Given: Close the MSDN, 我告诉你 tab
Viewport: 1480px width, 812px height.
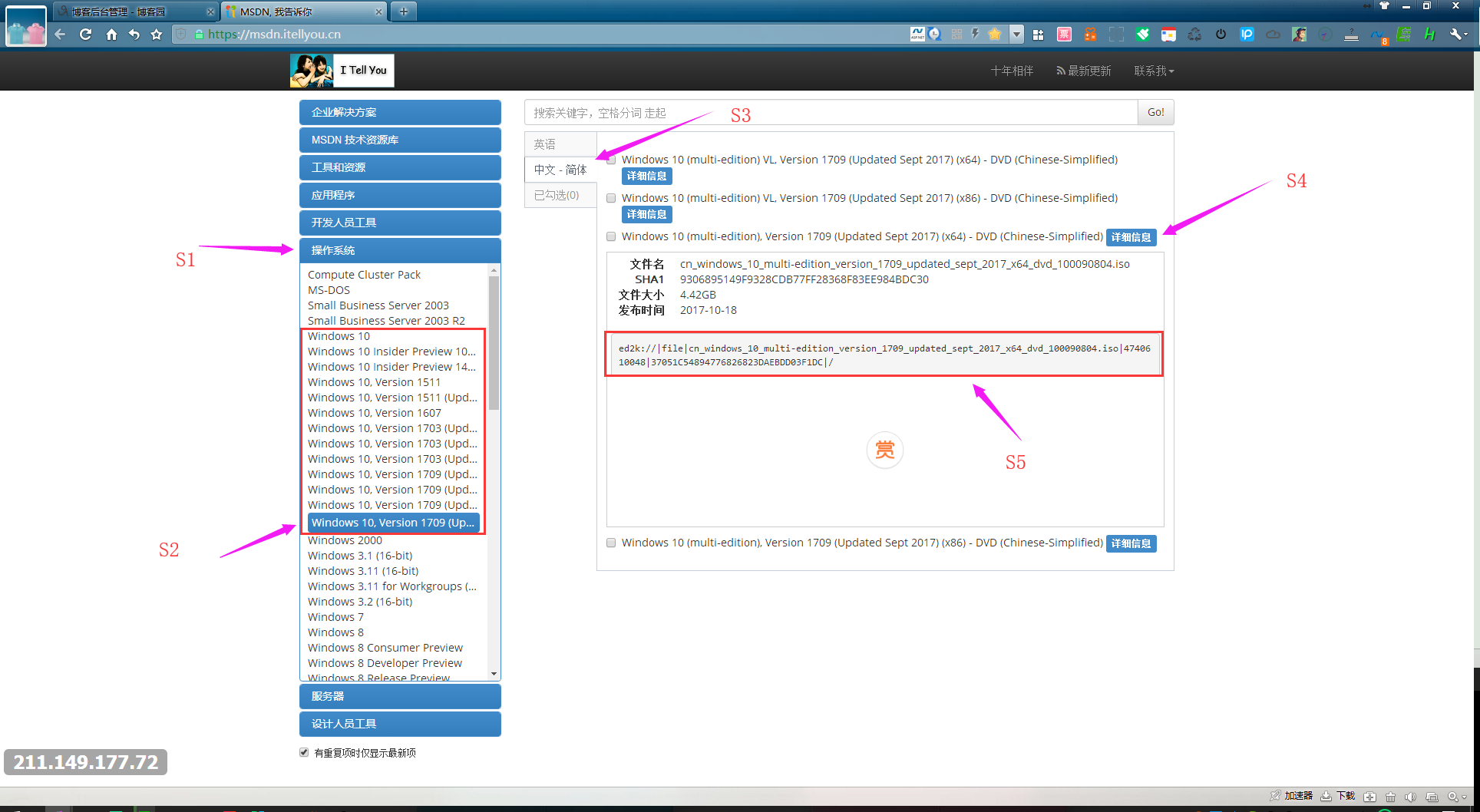Looking at the screenshot, I should [x=378, y=12].
